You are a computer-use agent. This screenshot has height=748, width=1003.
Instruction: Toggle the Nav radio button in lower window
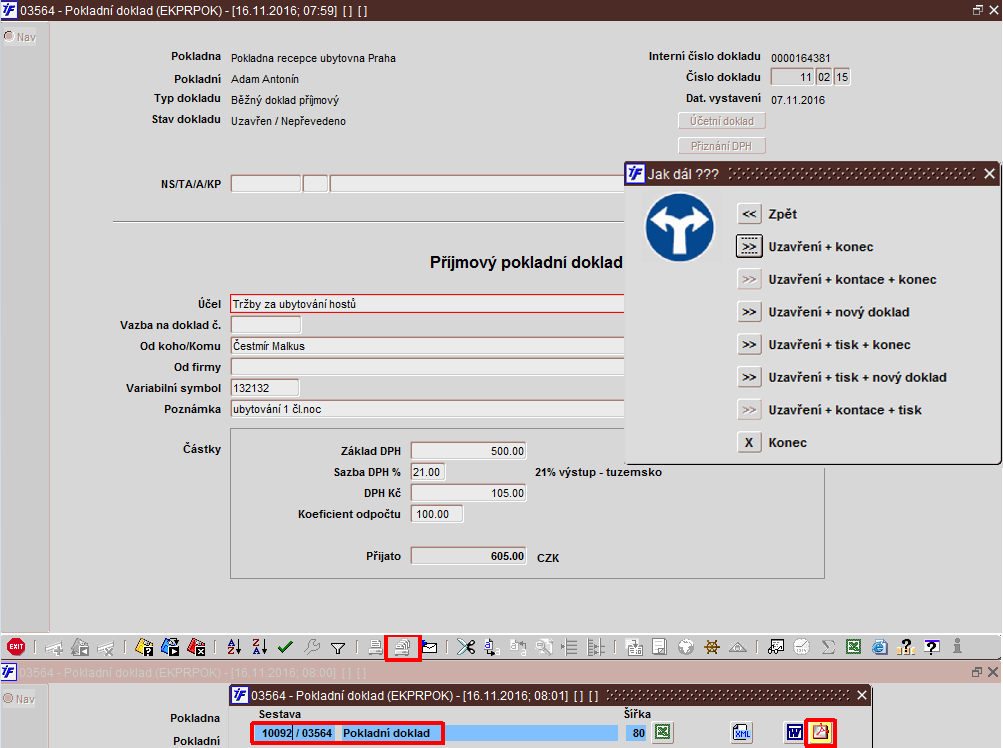[9, 698]
